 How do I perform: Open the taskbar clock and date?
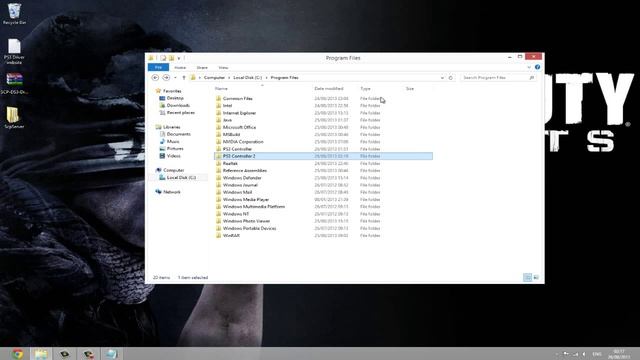click(x=619, y=354)
